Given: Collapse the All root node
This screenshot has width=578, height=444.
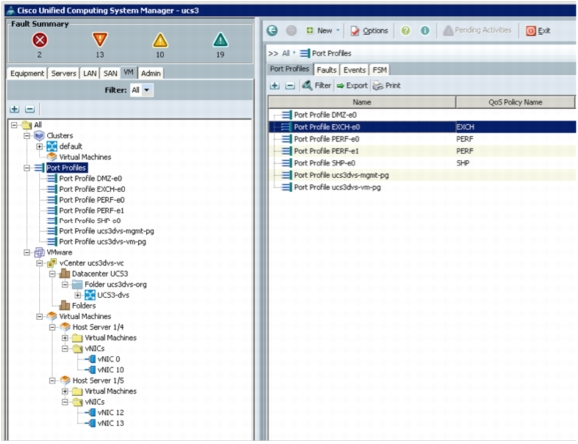Looking at the screenshot, I should 14,125.
